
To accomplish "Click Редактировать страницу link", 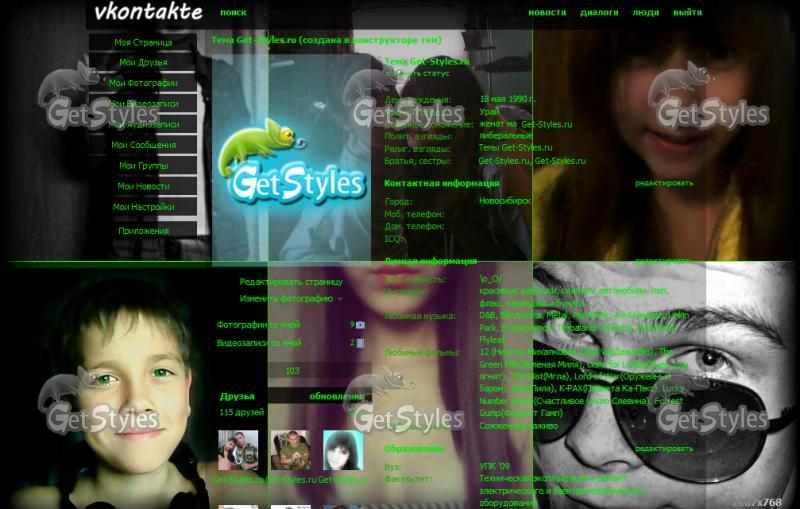I will tap(284, 282).
